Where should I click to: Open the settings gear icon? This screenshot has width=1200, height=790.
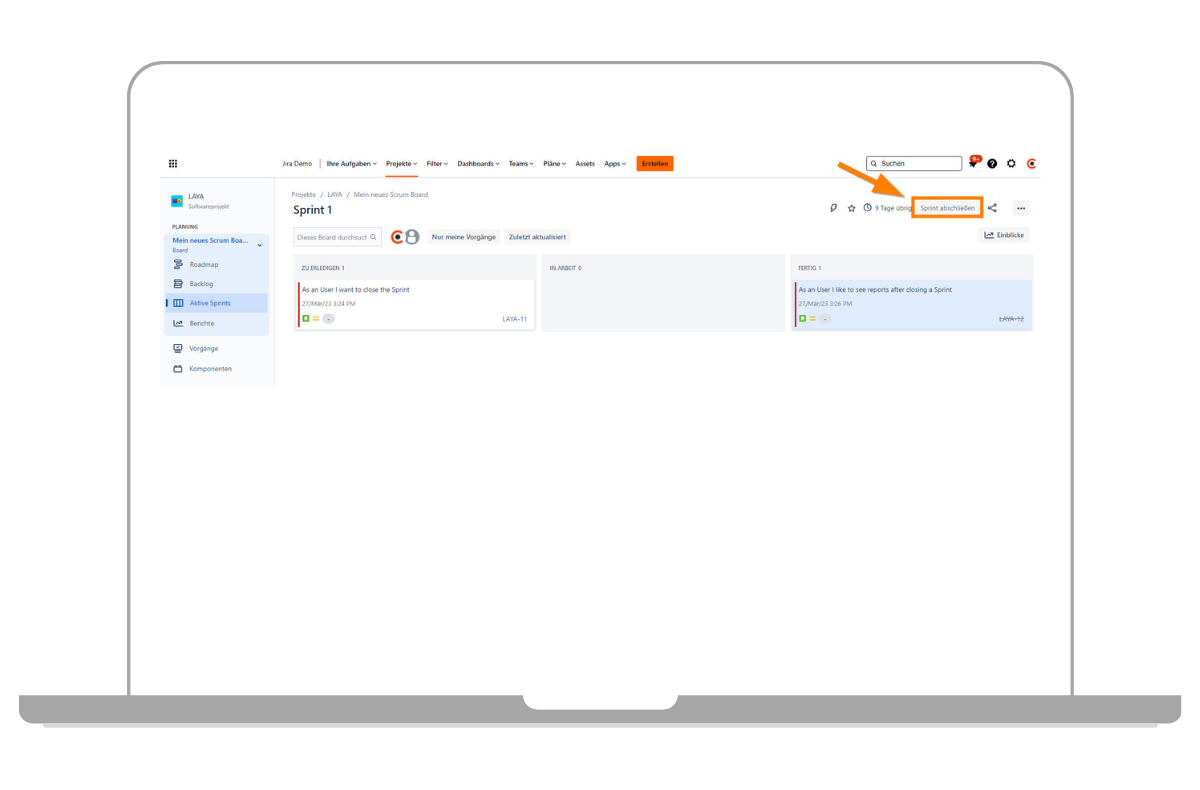click(1011, 164)
